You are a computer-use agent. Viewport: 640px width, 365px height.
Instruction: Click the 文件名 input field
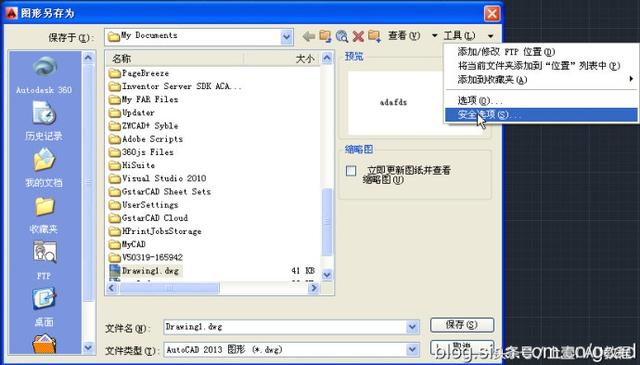pyautogui.click(x=285, y=327)
